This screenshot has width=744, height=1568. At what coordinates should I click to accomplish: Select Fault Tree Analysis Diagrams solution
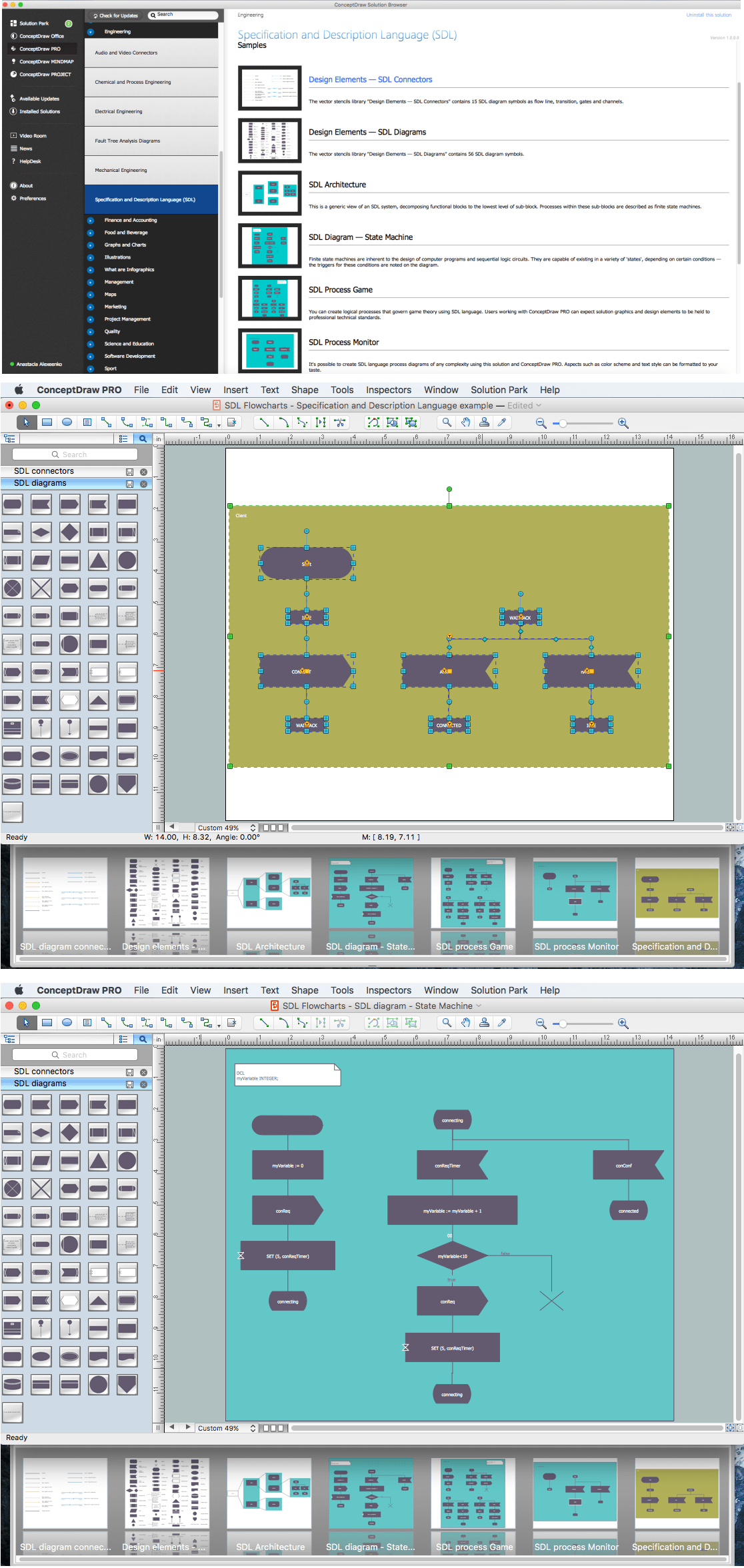point(151,141)
